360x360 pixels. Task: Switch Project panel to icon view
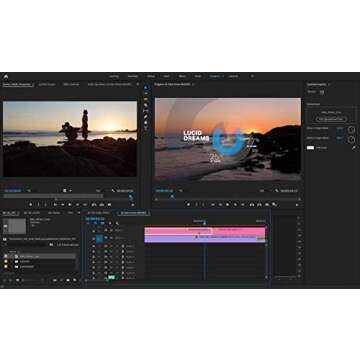(x=17, y=280)
